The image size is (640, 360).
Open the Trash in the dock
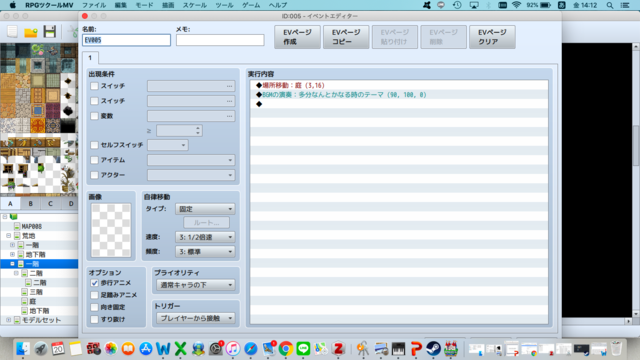point(616,349)
